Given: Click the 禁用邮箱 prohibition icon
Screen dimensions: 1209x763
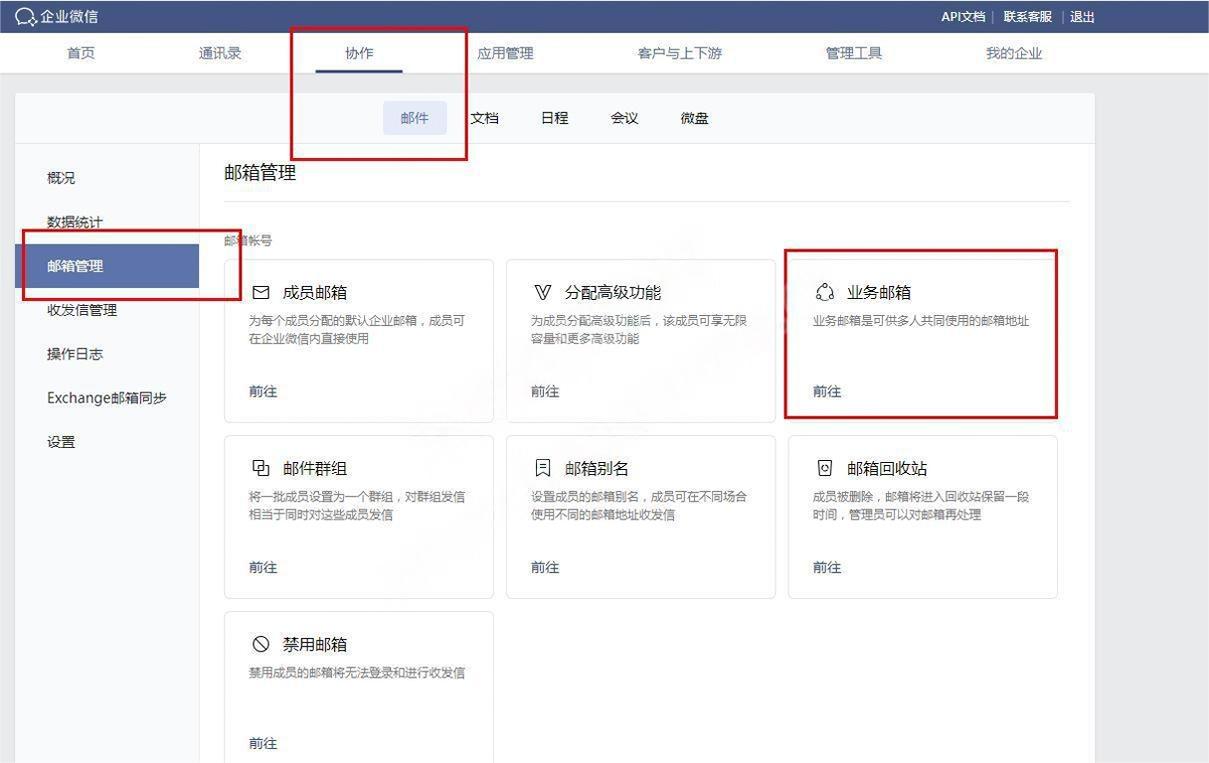Looking at the screenshot, I should pyautogui.click(x=261, y=644).
